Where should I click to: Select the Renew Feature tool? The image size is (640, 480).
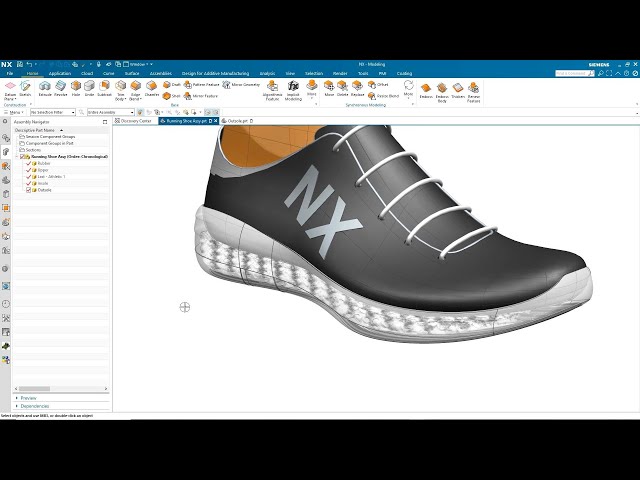[x=473, y=92]
